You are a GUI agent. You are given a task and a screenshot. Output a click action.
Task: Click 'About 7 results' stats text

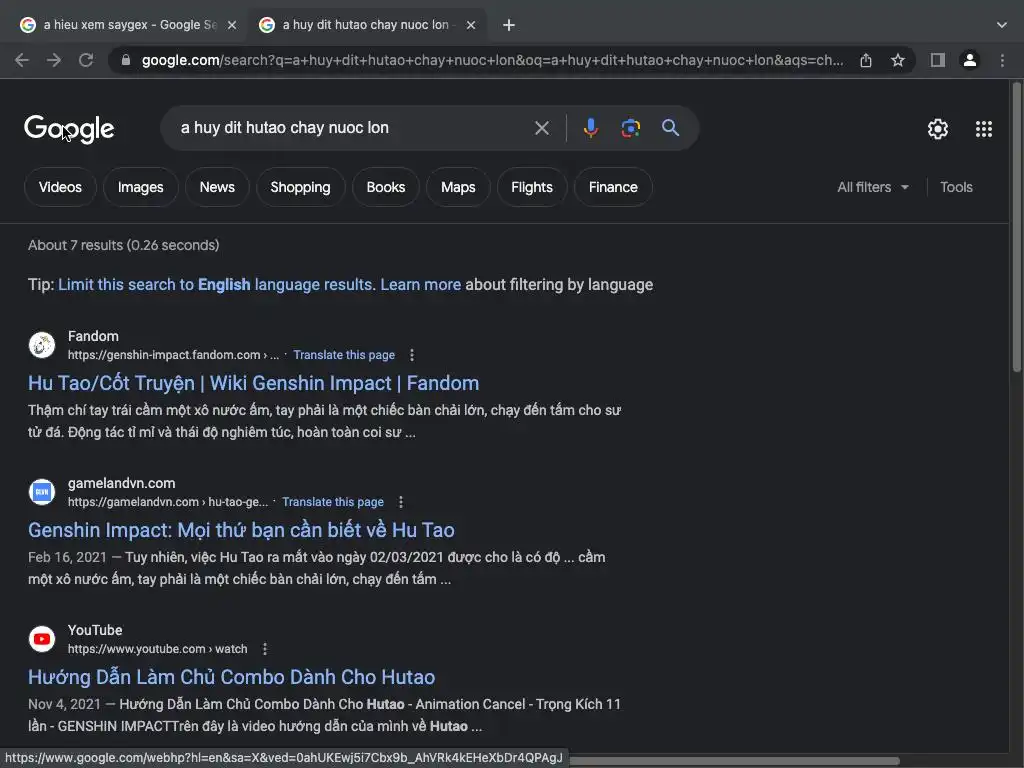[x=123, y=246]
